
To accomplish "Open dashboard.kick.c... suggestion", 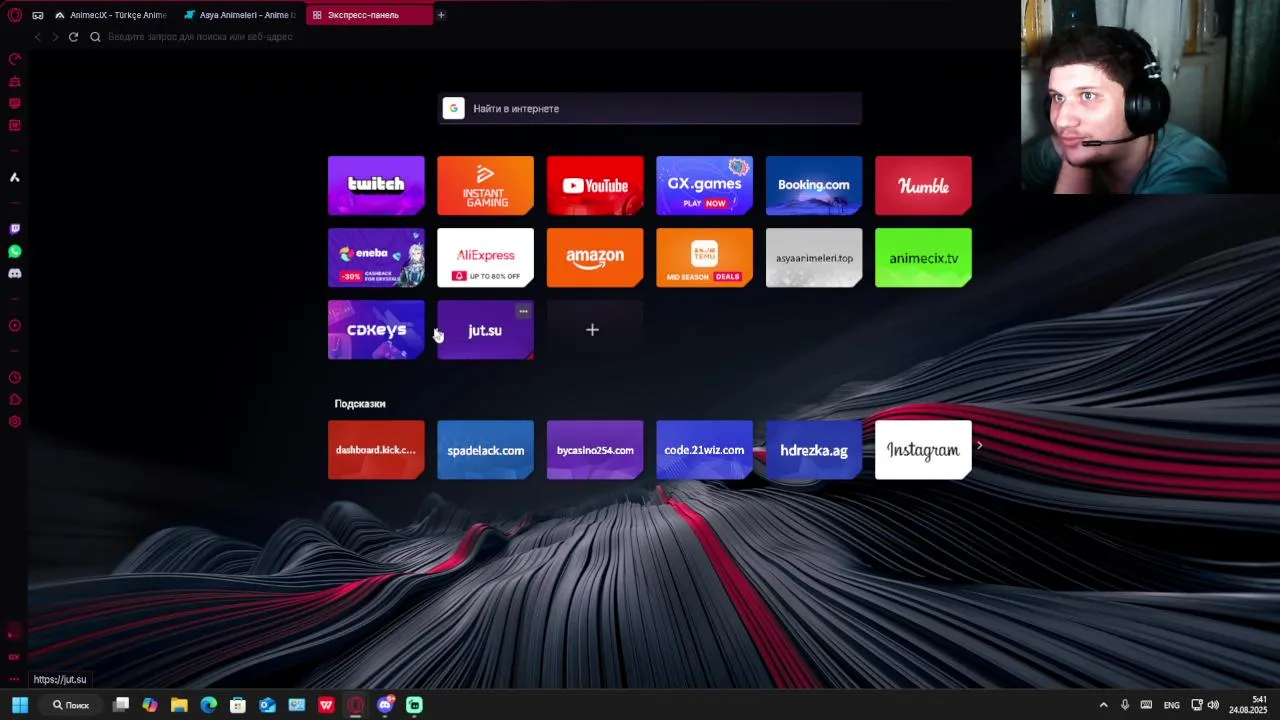I will pyautogui.click(x=376, y=450).
